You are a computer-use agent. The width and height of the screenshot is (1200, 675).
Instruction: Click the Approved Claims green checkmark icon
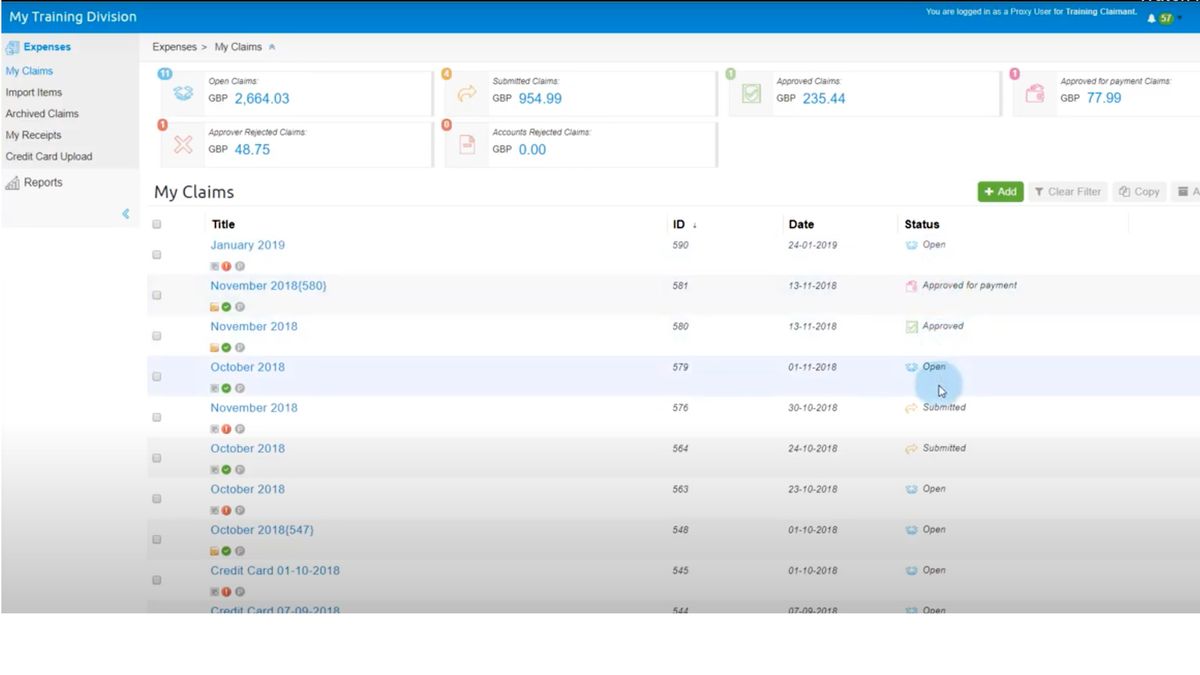pos(750,92)
